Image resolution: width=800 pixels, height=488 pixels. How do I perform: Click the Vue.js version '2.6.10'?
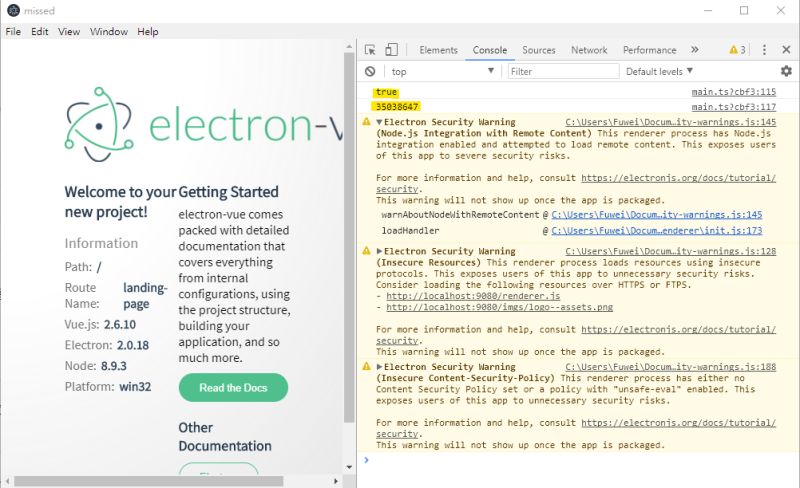(120, 325)
